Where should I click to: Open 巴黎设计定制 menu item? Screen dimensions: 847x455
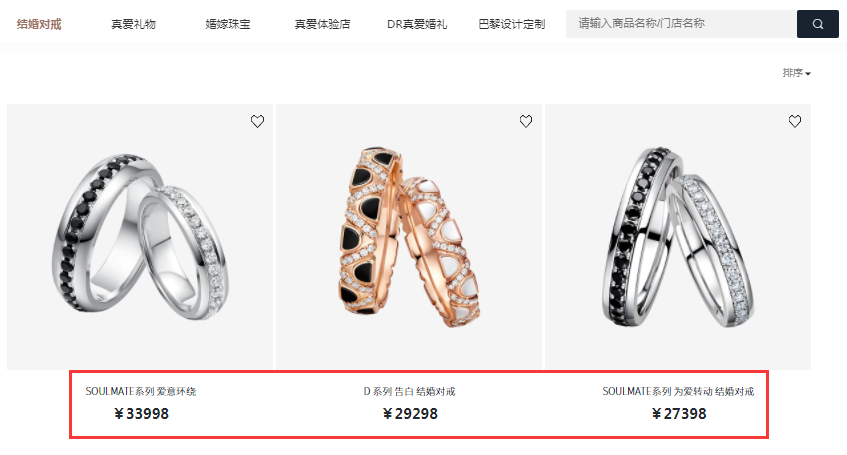tap(512, 24)
